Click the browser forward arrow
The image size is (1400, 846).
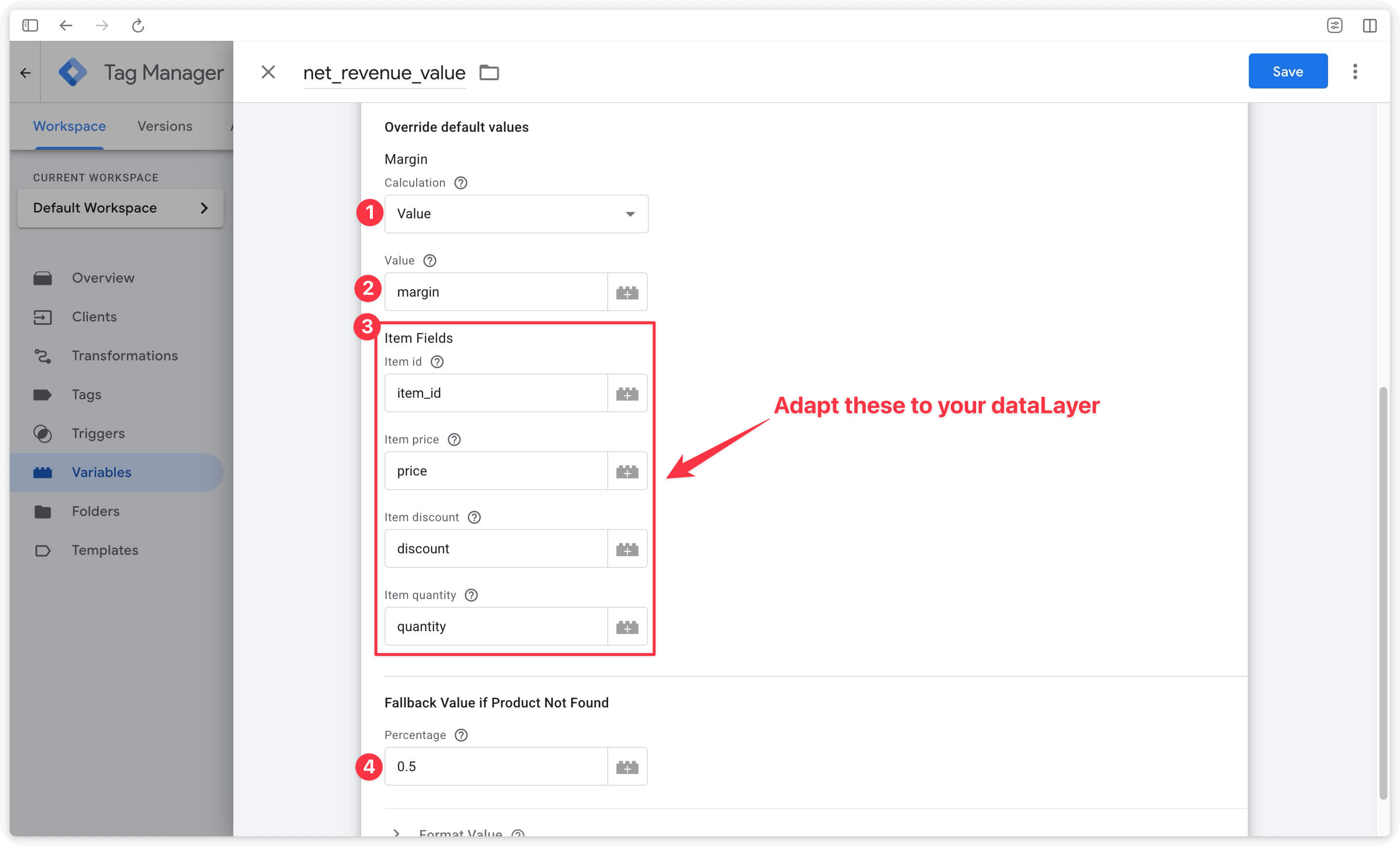[102, 26]
